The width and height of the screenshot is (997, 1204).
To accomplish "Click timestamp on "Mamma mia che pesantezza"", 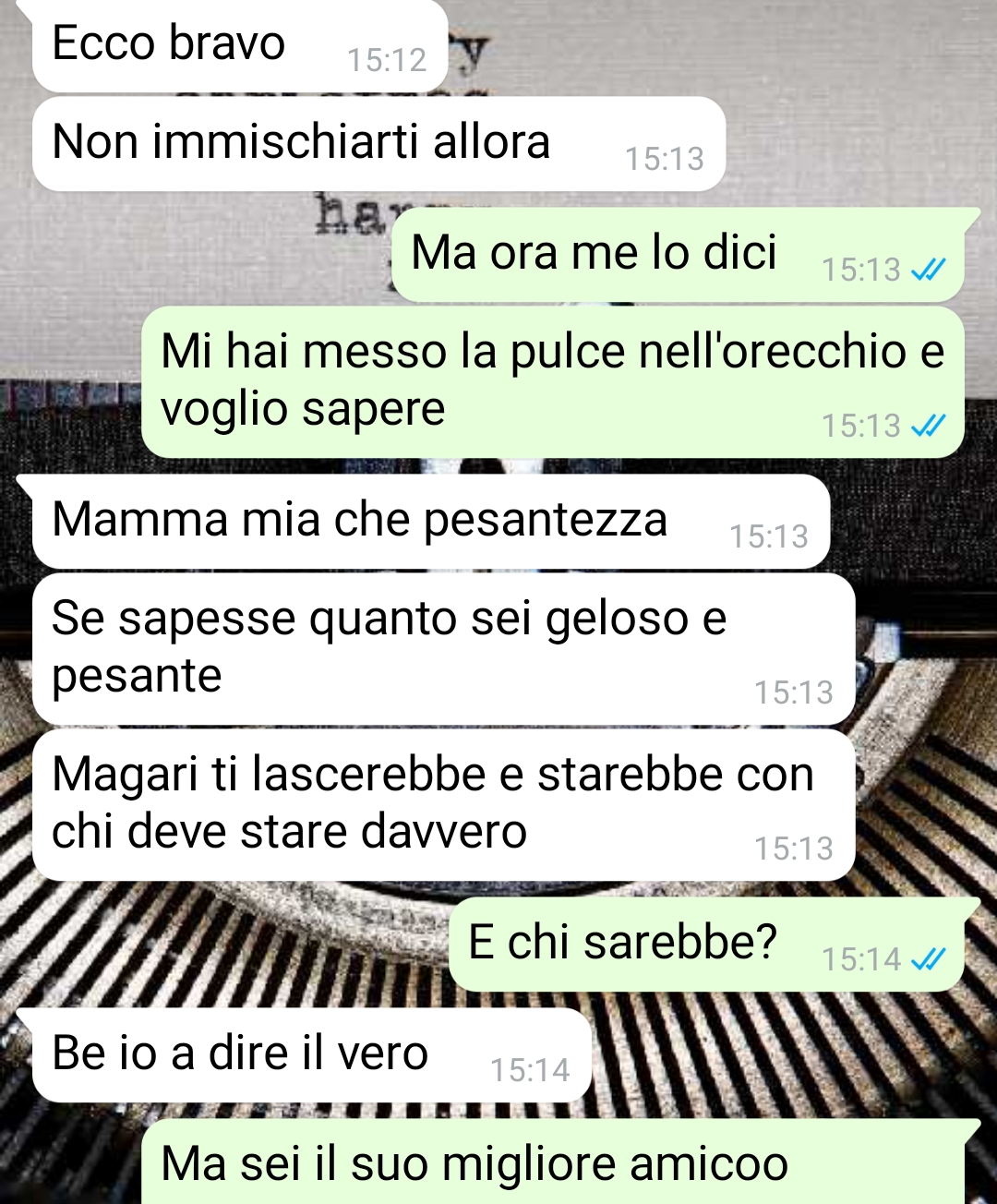I will tap(769, 537).
